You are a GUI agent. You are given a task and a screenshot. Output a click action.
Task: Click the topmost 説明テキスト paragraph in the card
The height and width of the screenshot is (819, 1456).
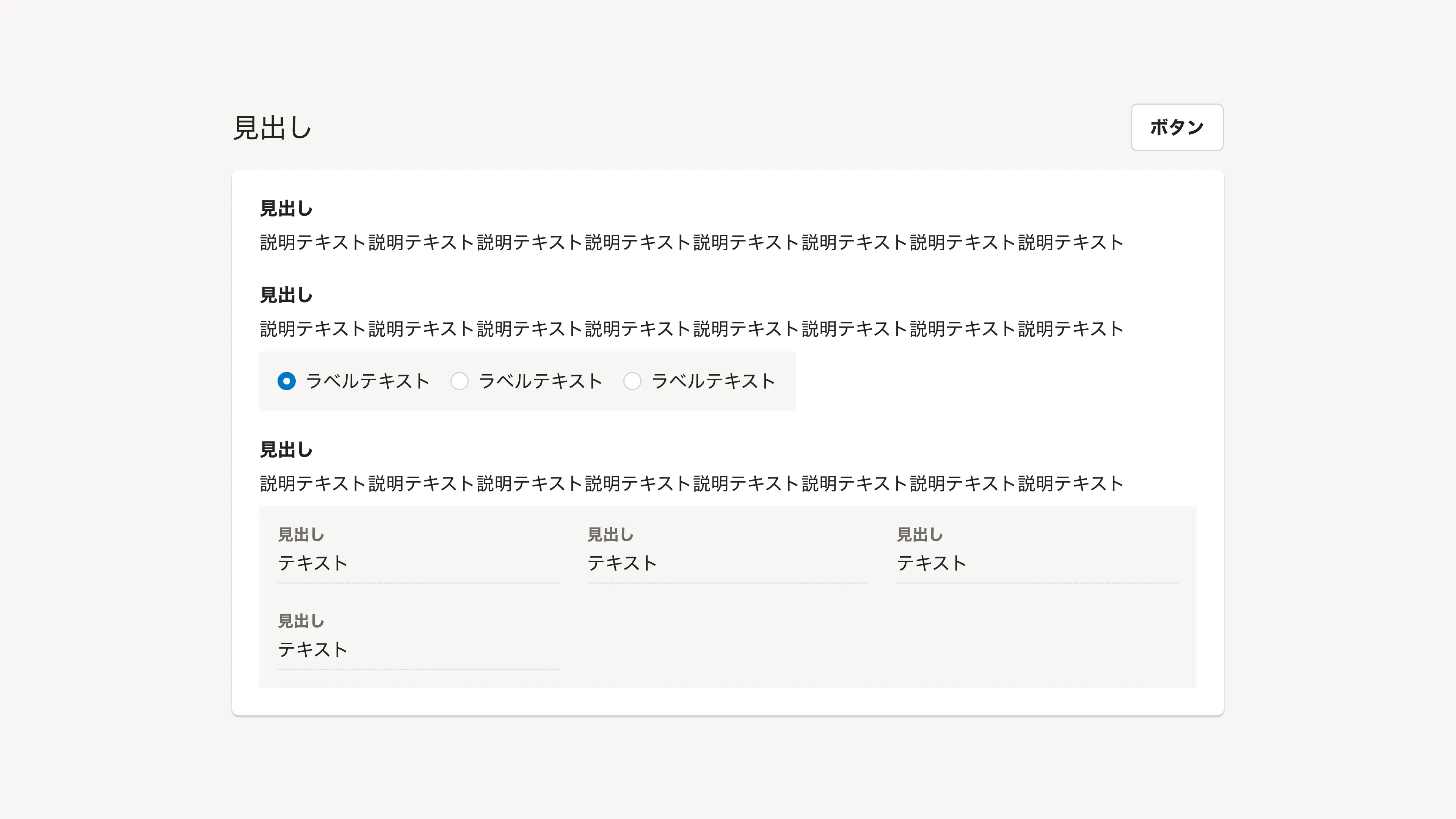(691, 243)
